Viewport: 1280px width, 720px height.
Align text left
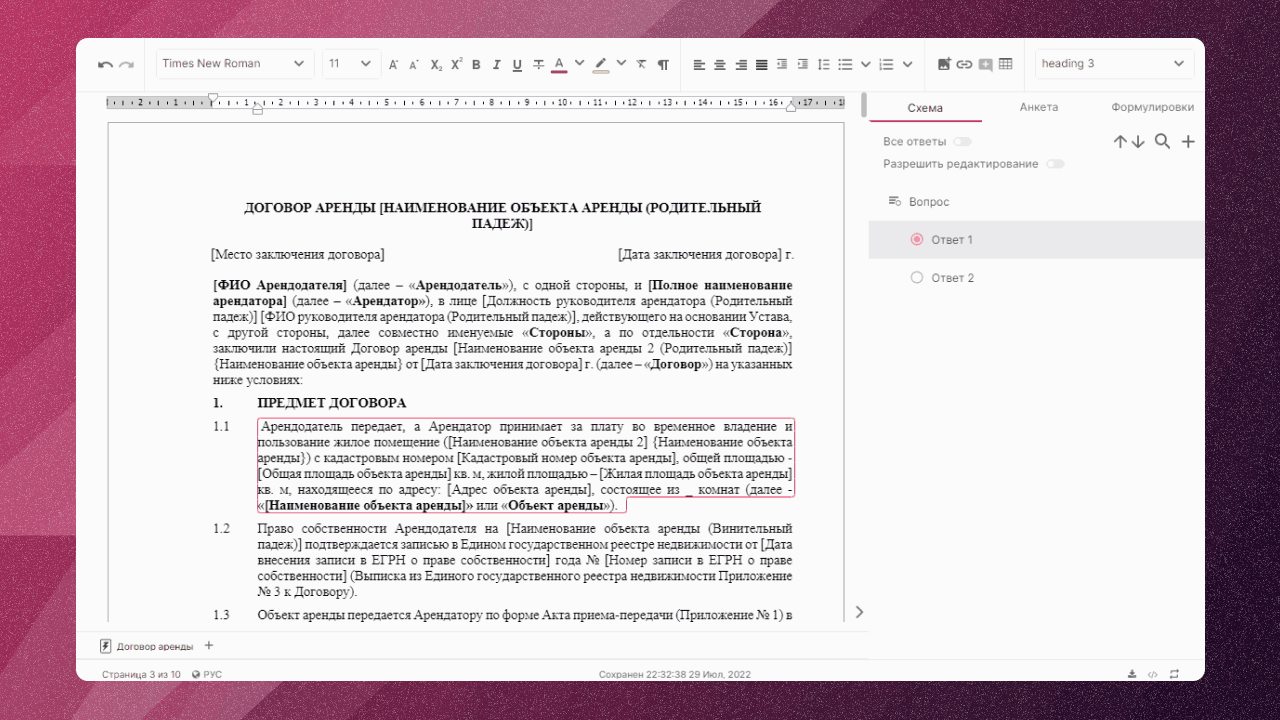[x=699, y=64]
